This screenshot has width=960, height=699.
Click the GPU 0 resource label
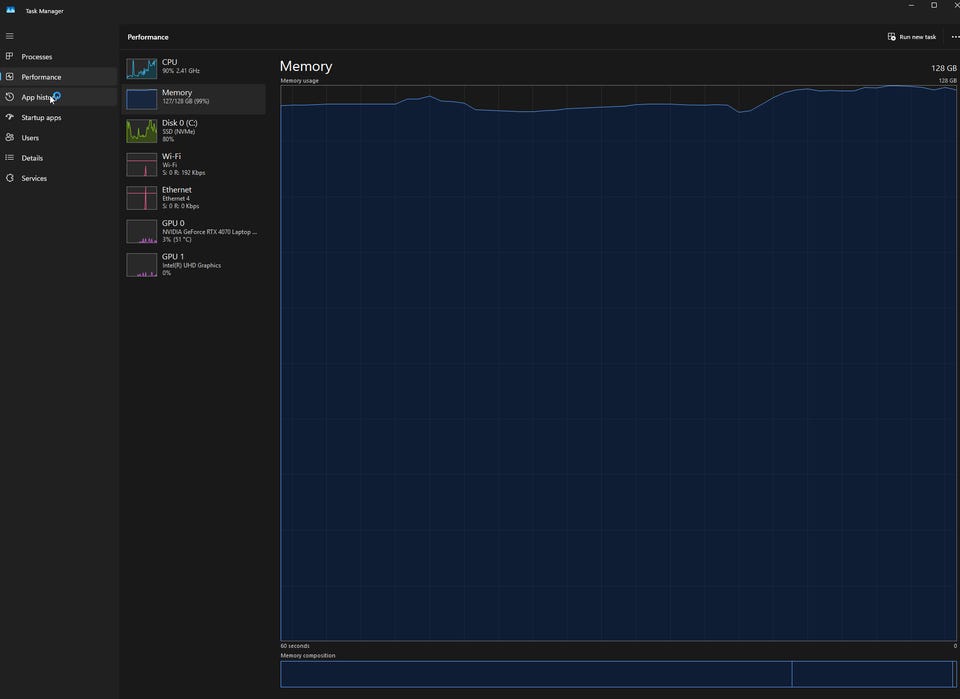tap(173, 223)
